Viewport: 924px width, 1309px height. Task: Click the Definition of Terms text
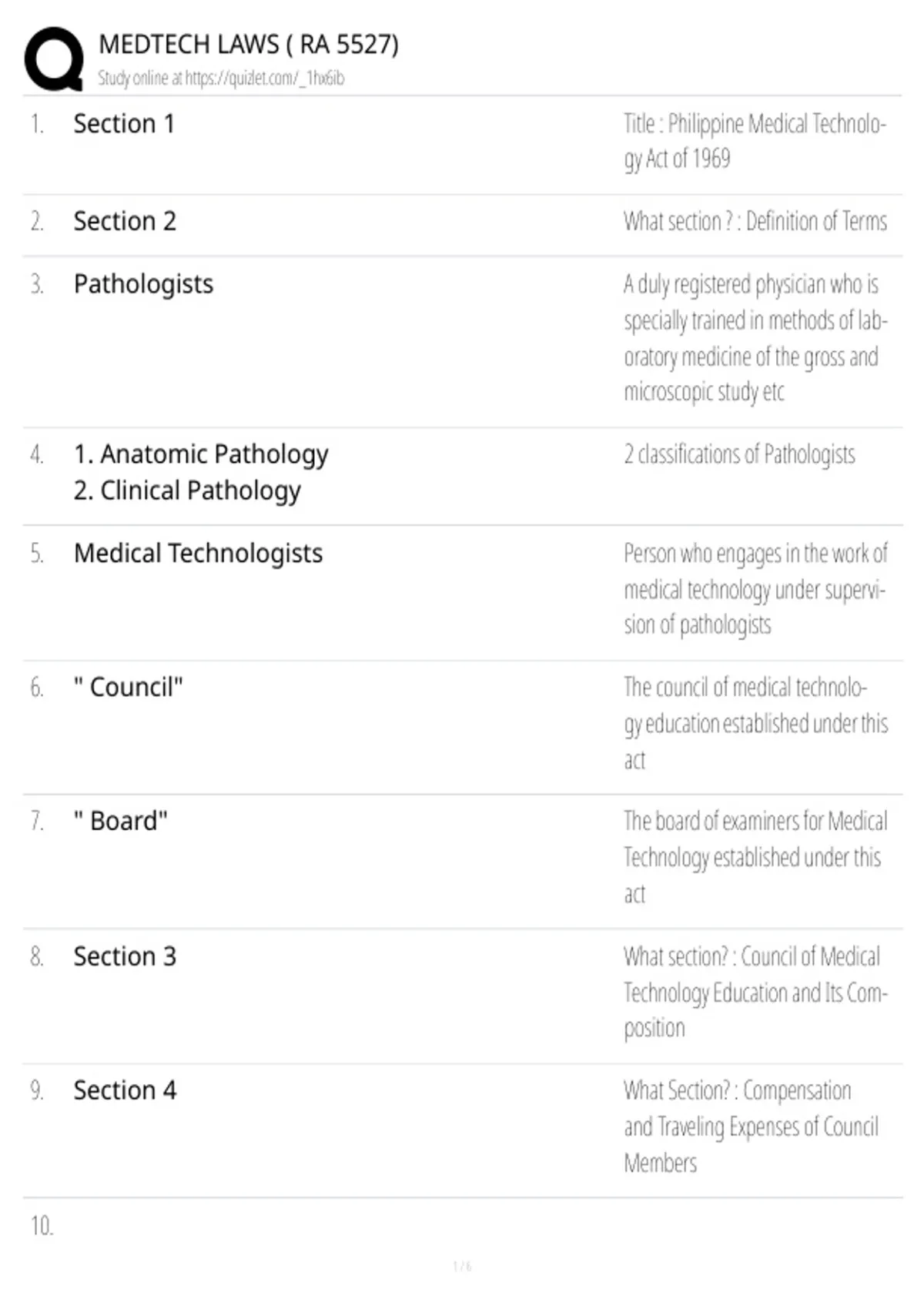(816, 222)
